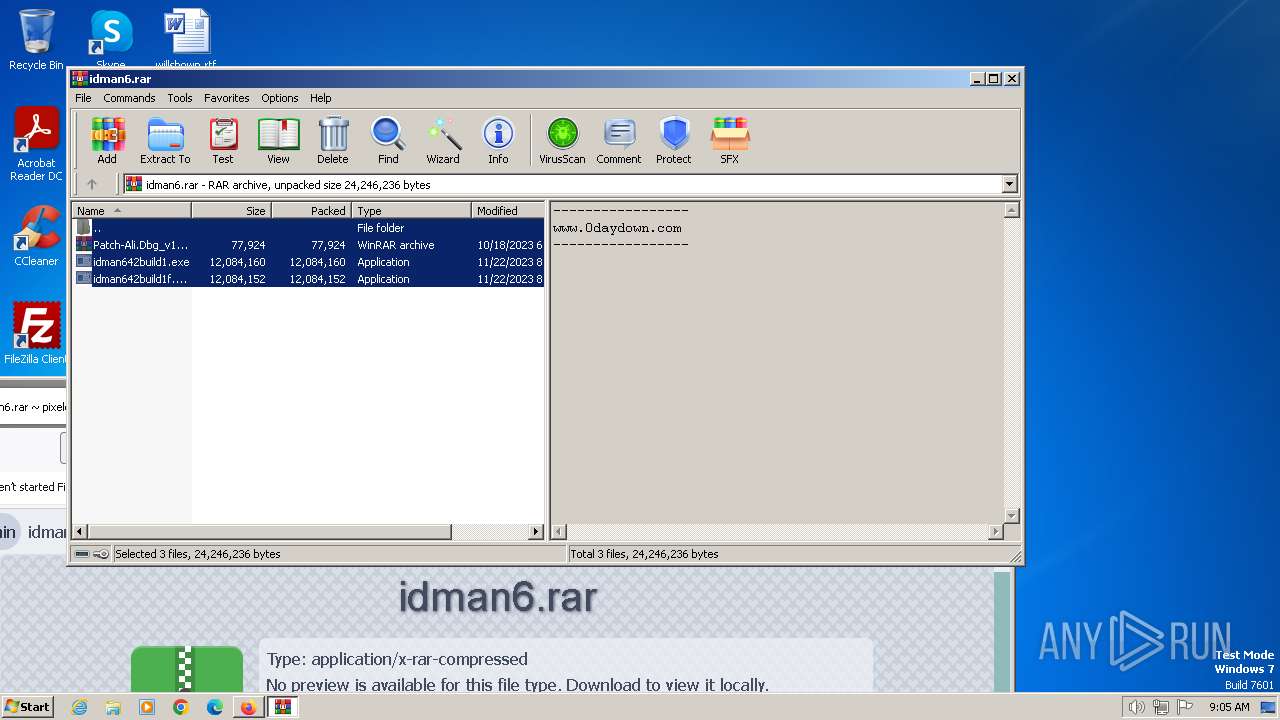Viewport: 1280px width, 720px height.
Task: Select the parent folder '..' row
Action: click(x=309, y=228)
